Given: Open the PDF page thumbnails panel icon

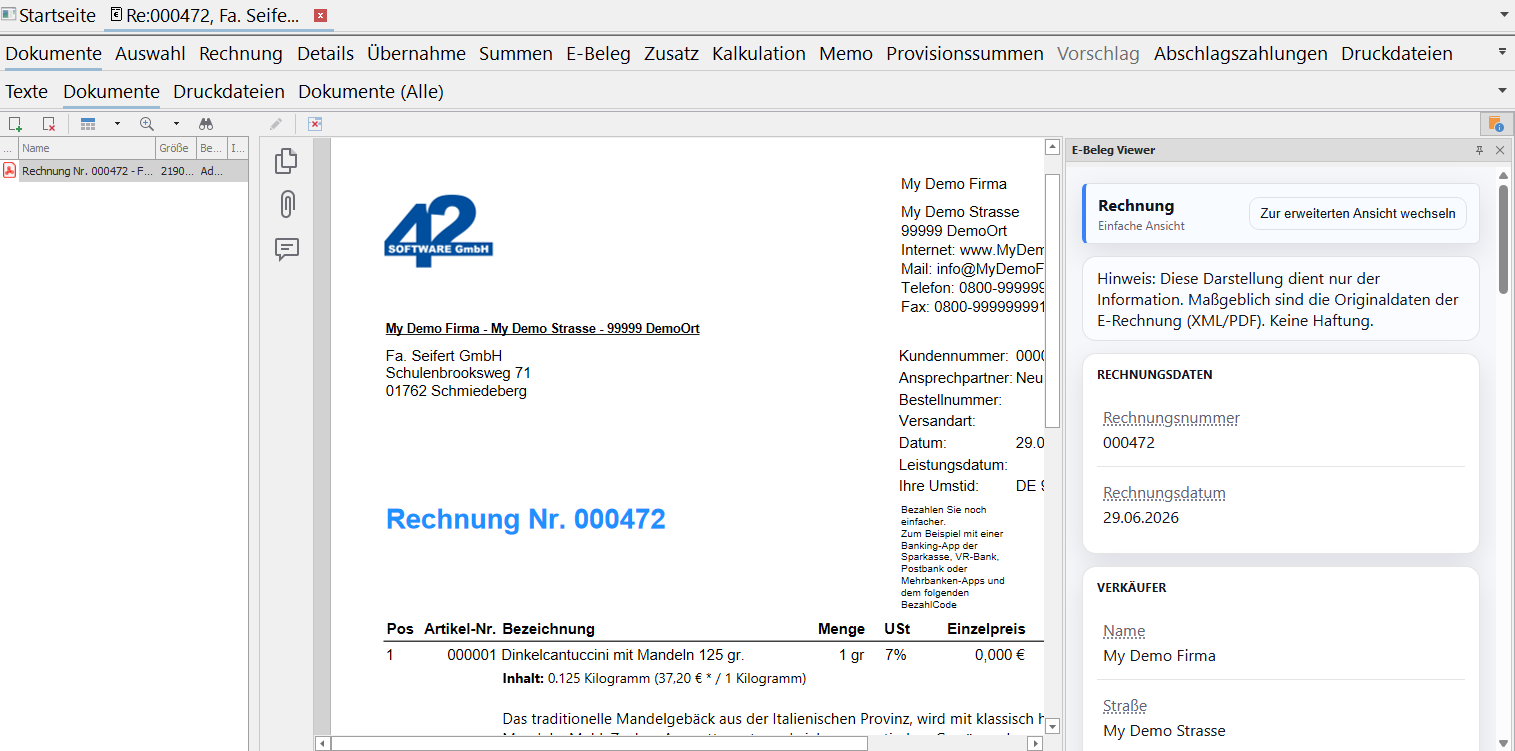Looking at the screenshot, I should click(287, 160).
